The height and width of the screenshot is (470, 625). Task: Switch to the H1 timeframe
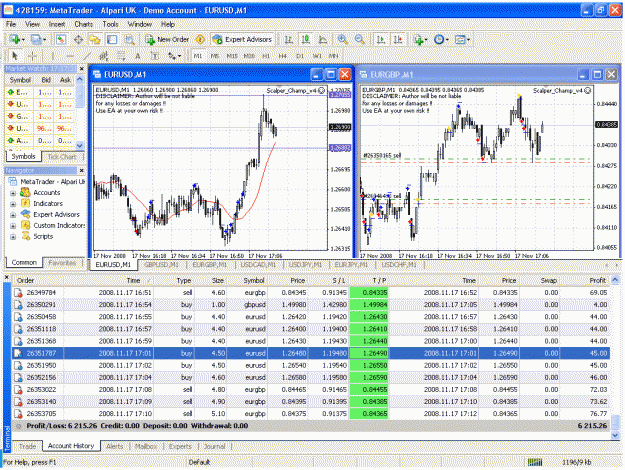[266, 56]
